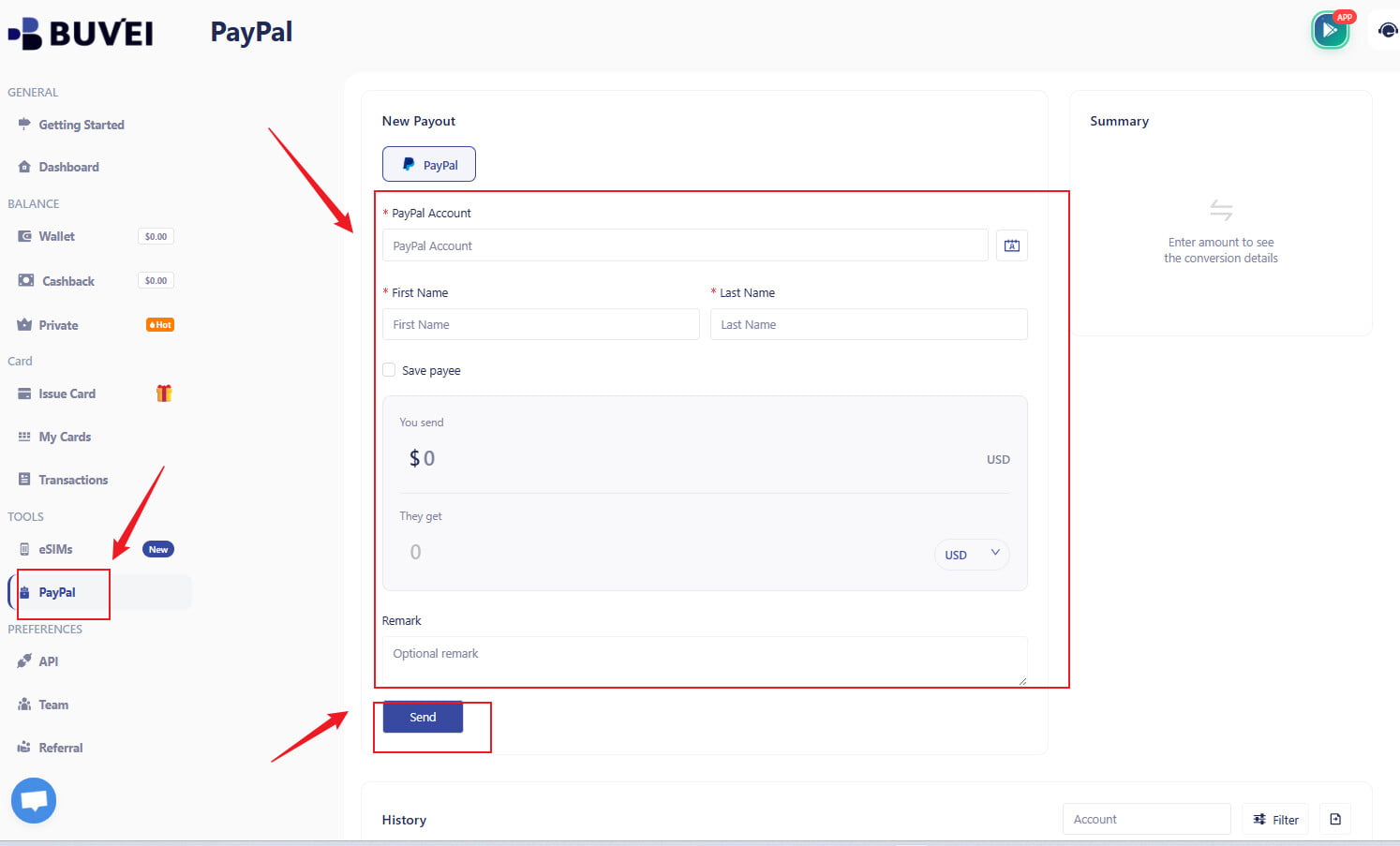
Task: Click the export icon beside Filter
Action: [1335, 819]
